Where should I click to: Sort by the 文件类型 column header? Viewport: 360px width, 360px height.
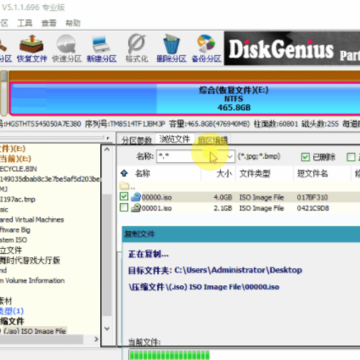255,173
